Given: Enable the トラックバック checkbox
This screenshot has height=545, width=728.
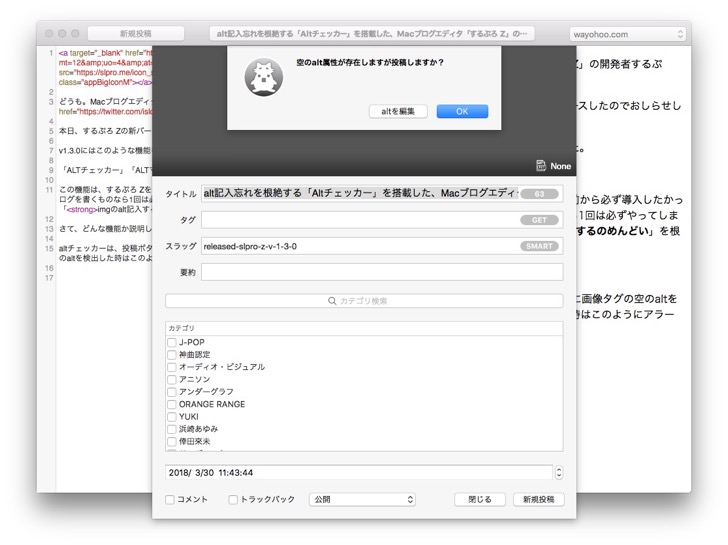Looking at the screenshot, I should coord(233,500).
